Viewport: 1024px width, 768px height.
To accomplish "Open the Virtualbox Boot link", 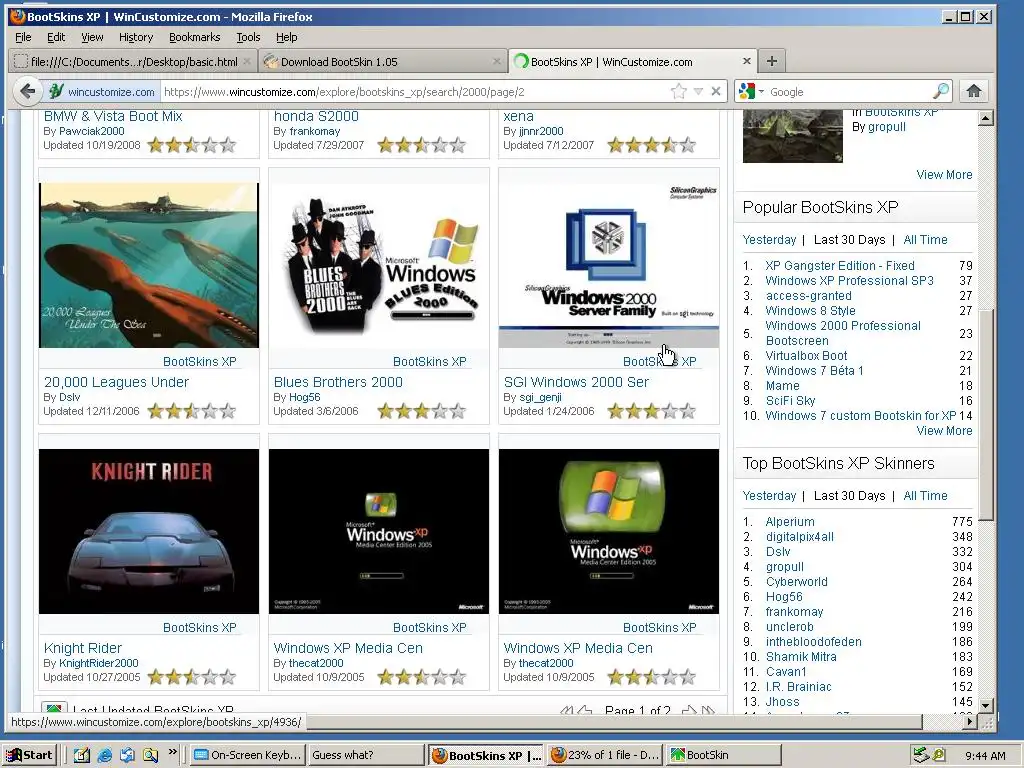I will (807, 356).
